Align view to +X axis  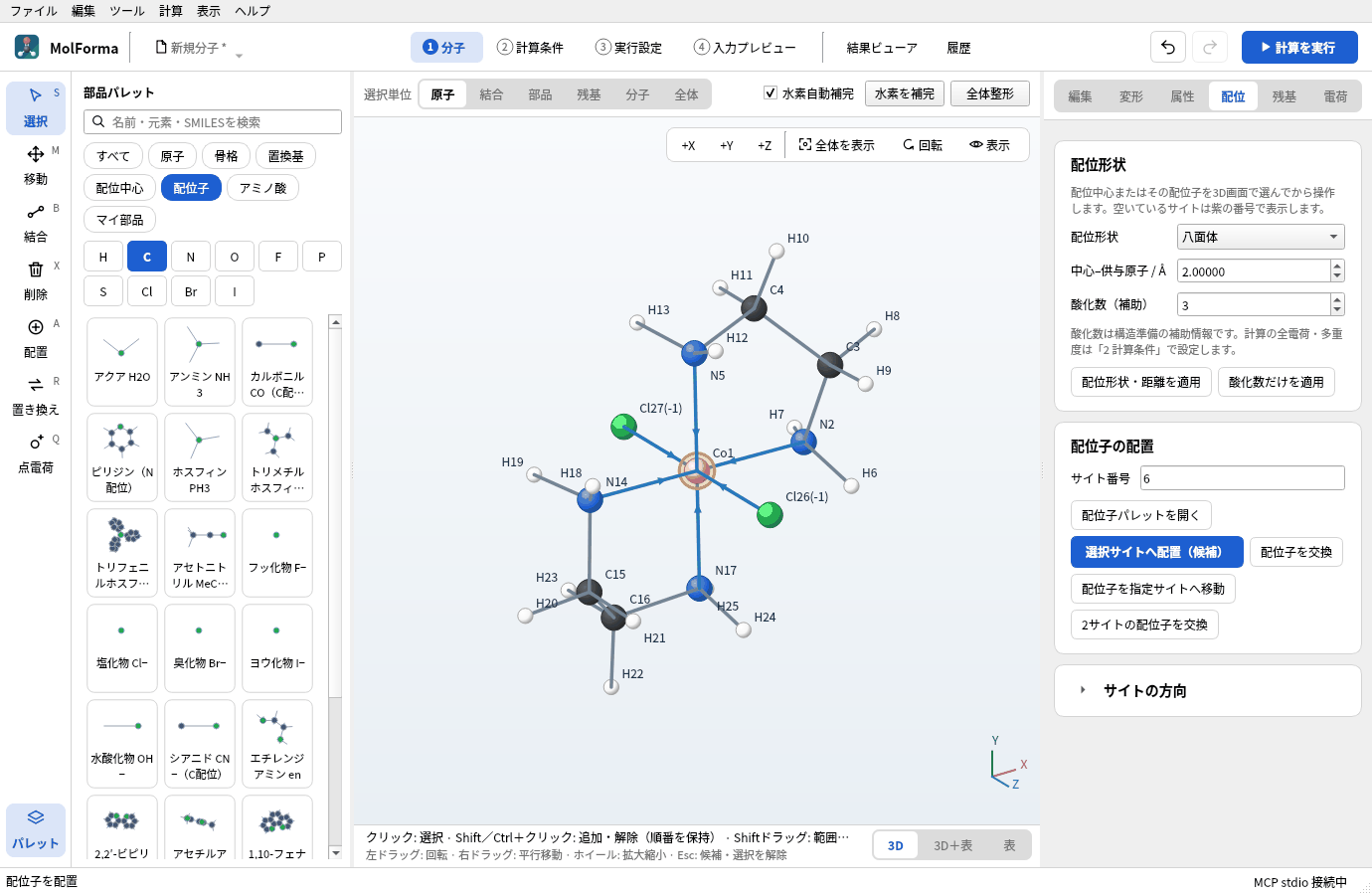coord(688,145)
